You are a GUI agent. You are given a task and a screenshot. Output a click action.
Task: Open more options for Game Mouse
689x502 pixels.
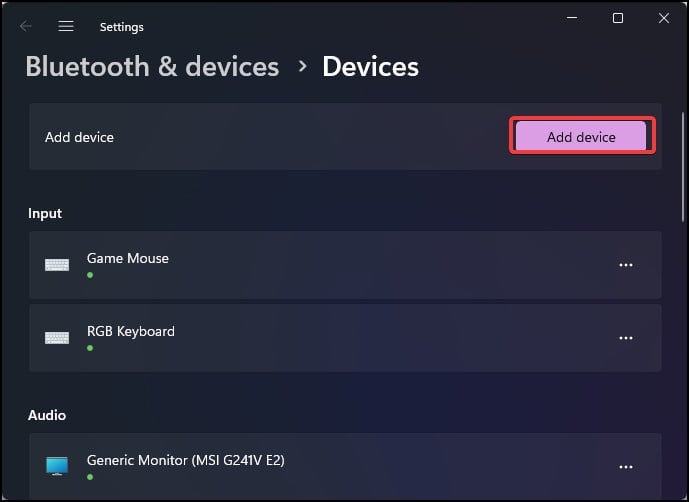[x=626, y=265]
